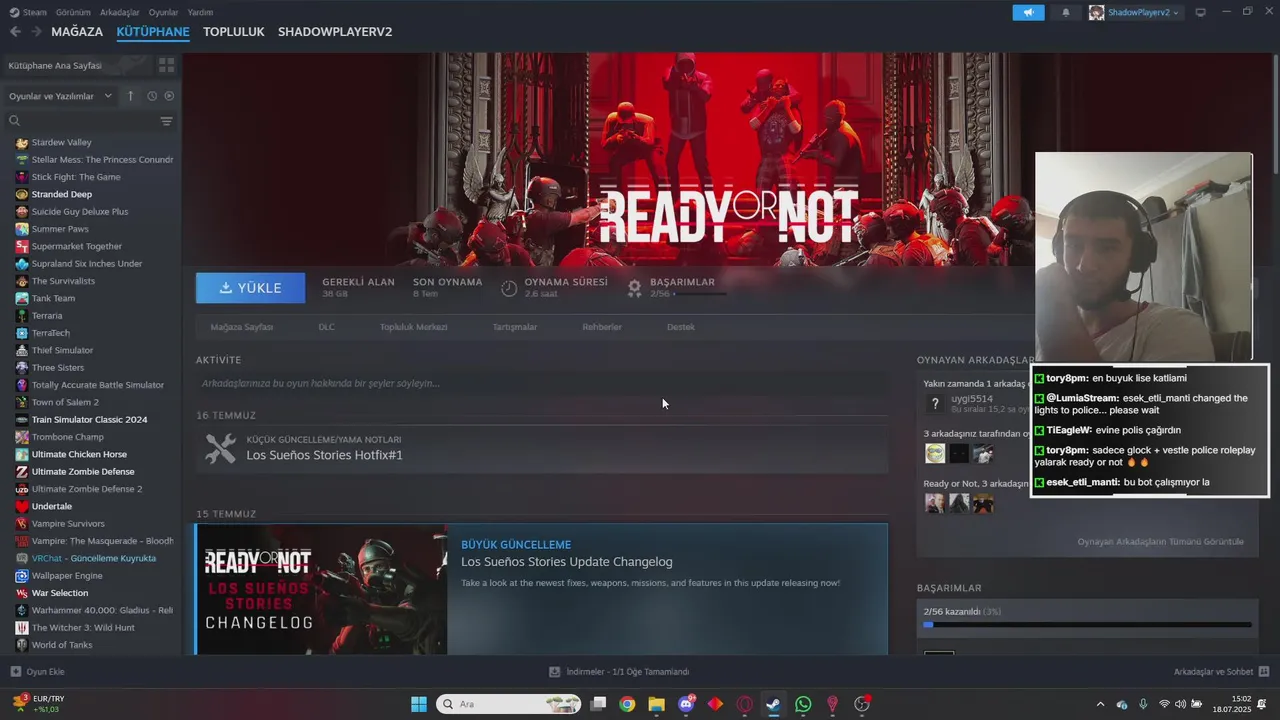Go back with the left arrow

pyautogui.click(x=15, y=32)
